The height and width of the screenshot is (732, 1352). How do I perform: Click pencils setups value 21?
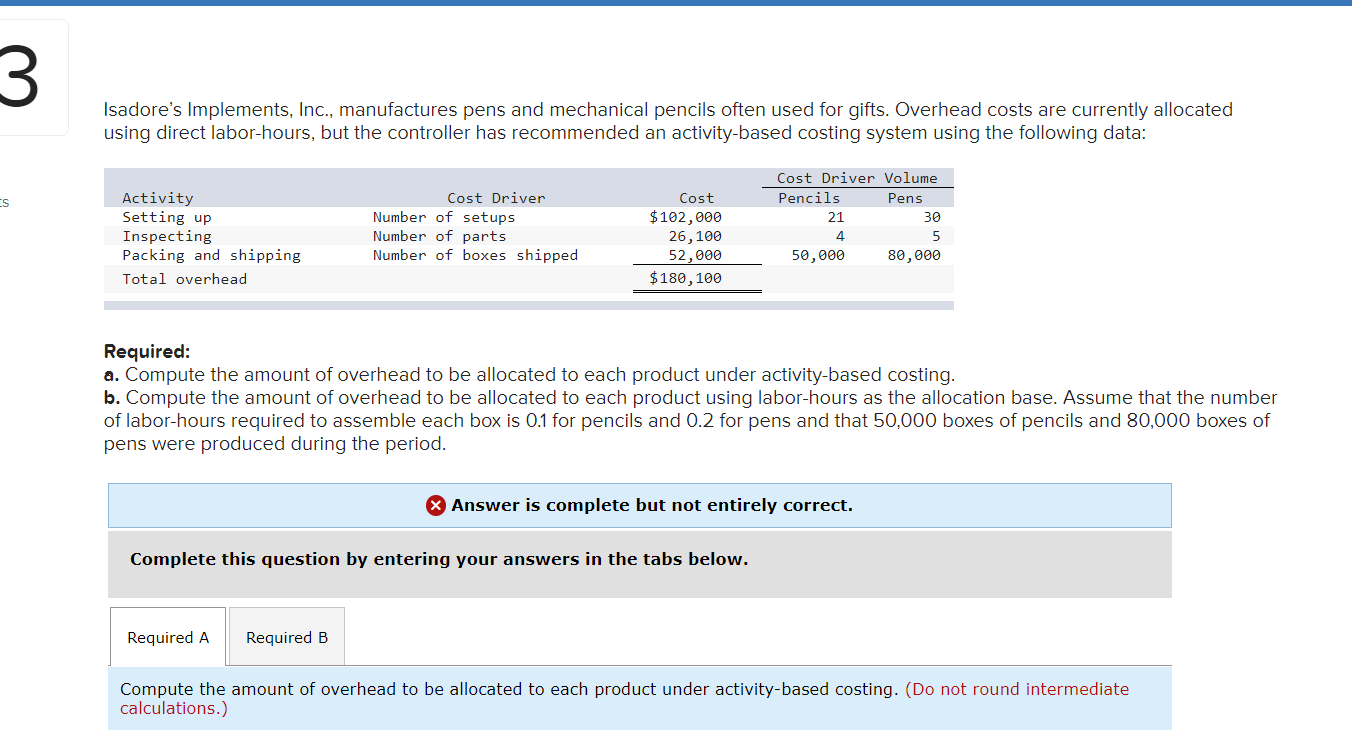(836, 217)
